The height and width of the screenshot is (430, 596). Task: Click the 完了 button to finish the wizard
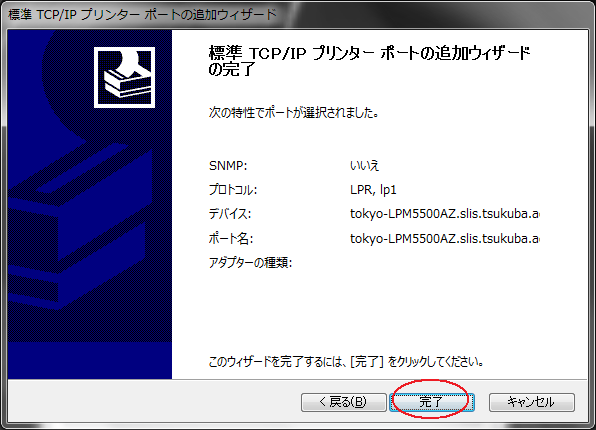coord(432,402)
